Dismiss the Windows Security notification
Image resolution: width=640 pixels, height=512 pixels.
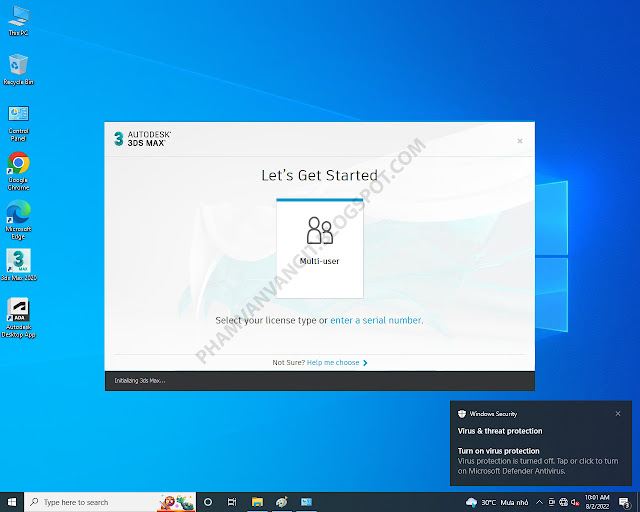click(618, 414)
